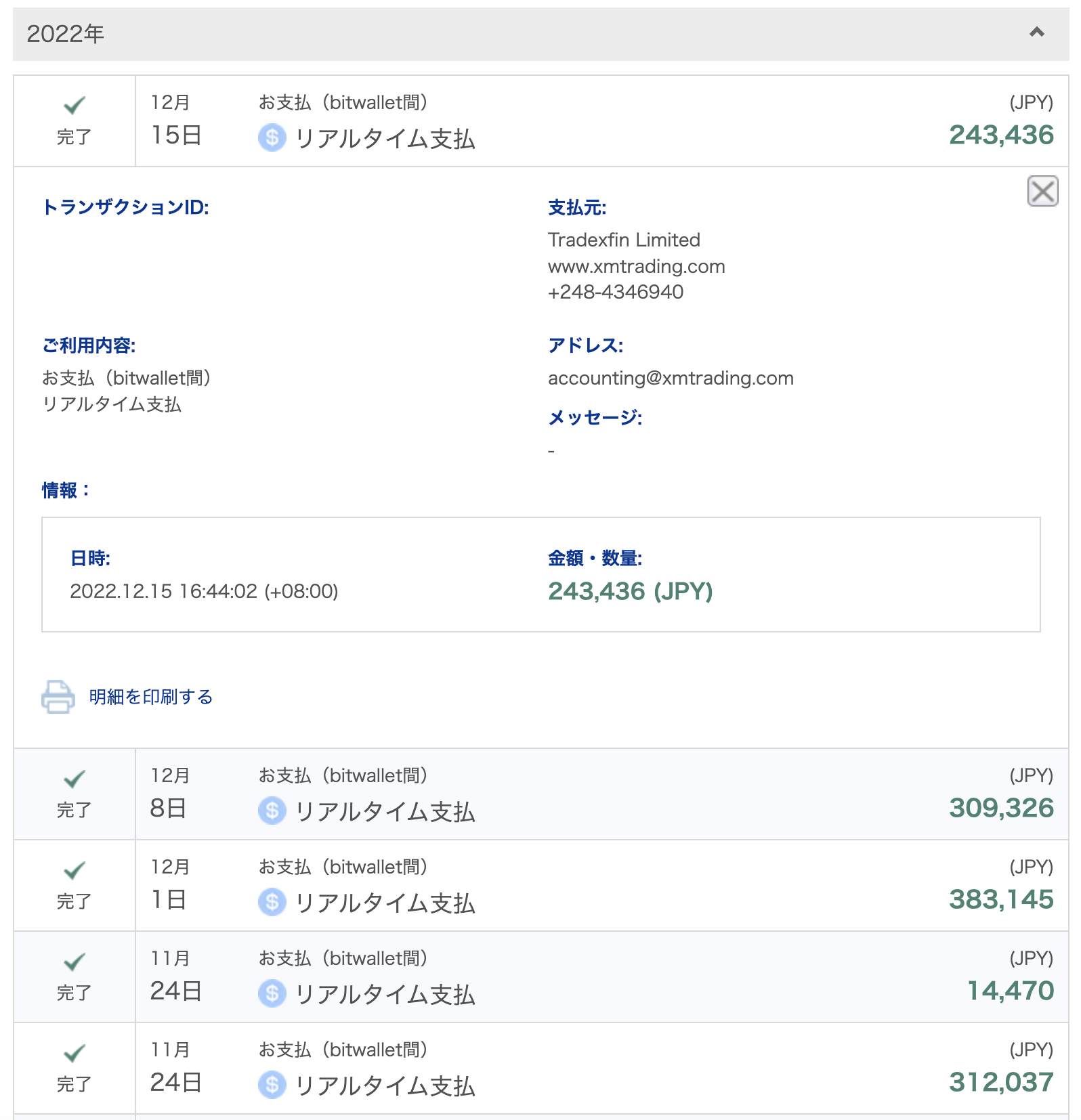The image size is (1081, 1120).
Task: Collapse the 2022年 section chevron
Action: pyautogui.click(x=1036, y=33)
